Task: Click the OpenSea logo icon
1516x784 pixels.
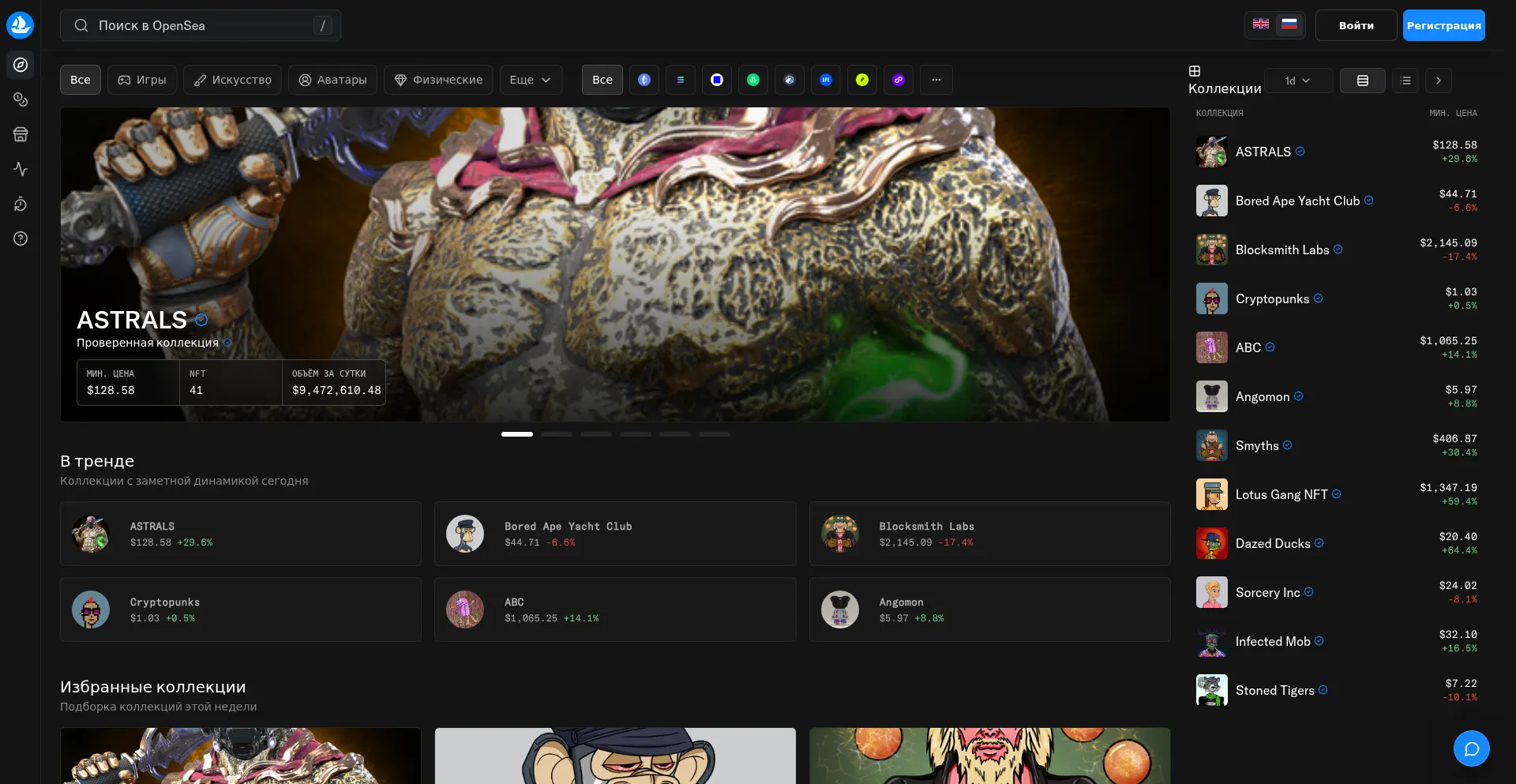Action: (x=20, y=25)
